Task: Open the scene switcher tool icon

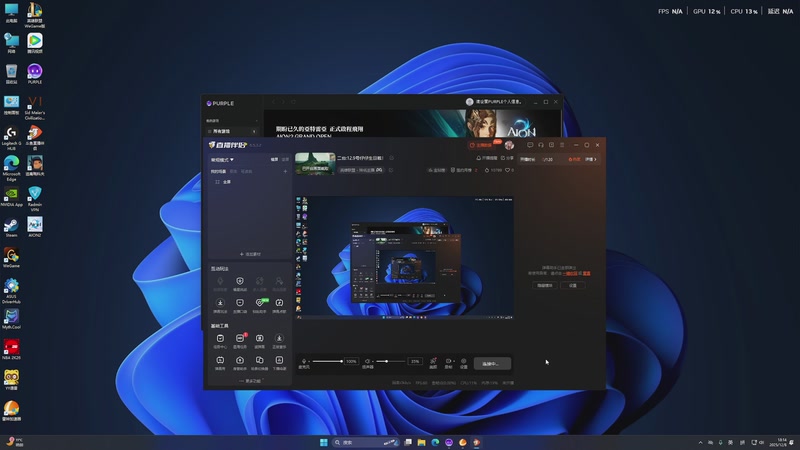Action: coord(260,363)
